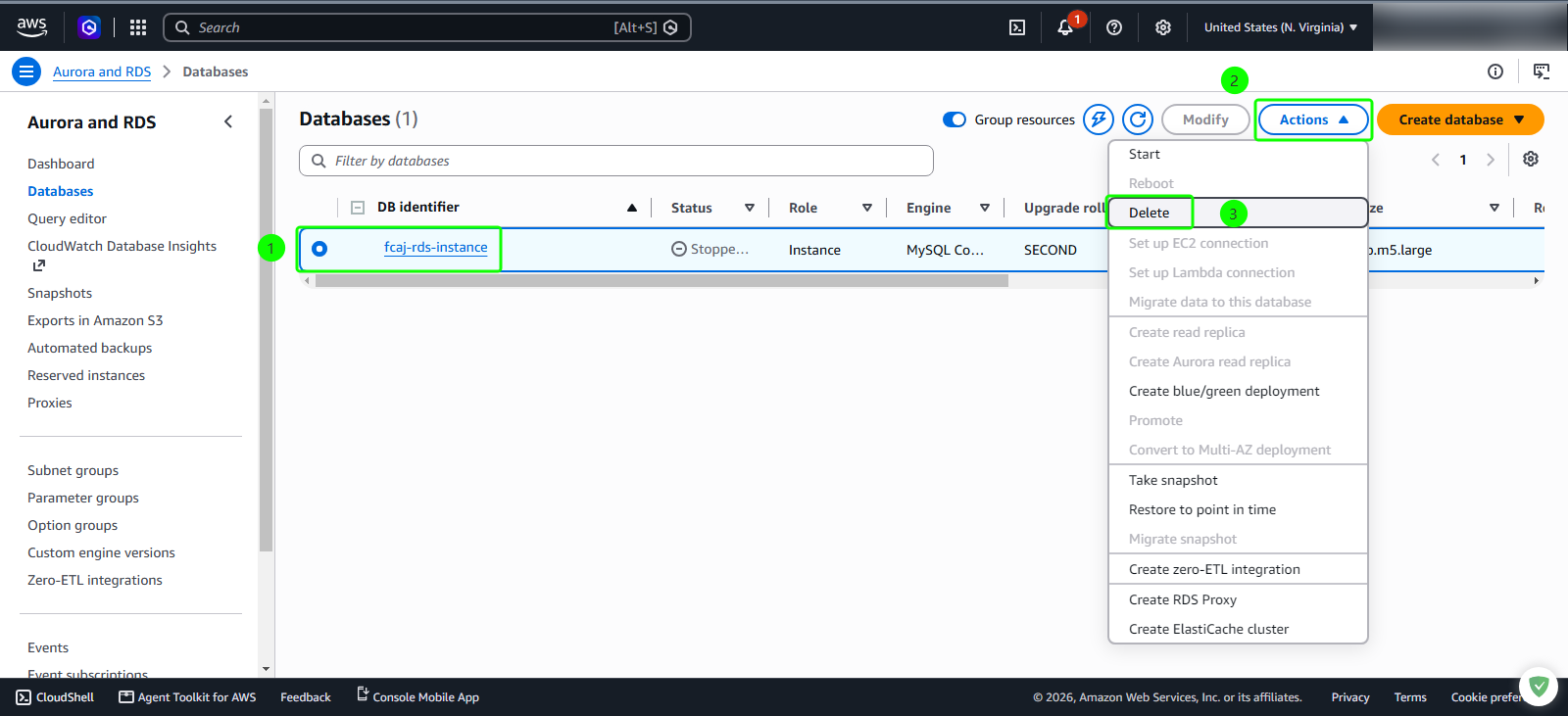Open the info panel icon

[x=1495, y=72]
